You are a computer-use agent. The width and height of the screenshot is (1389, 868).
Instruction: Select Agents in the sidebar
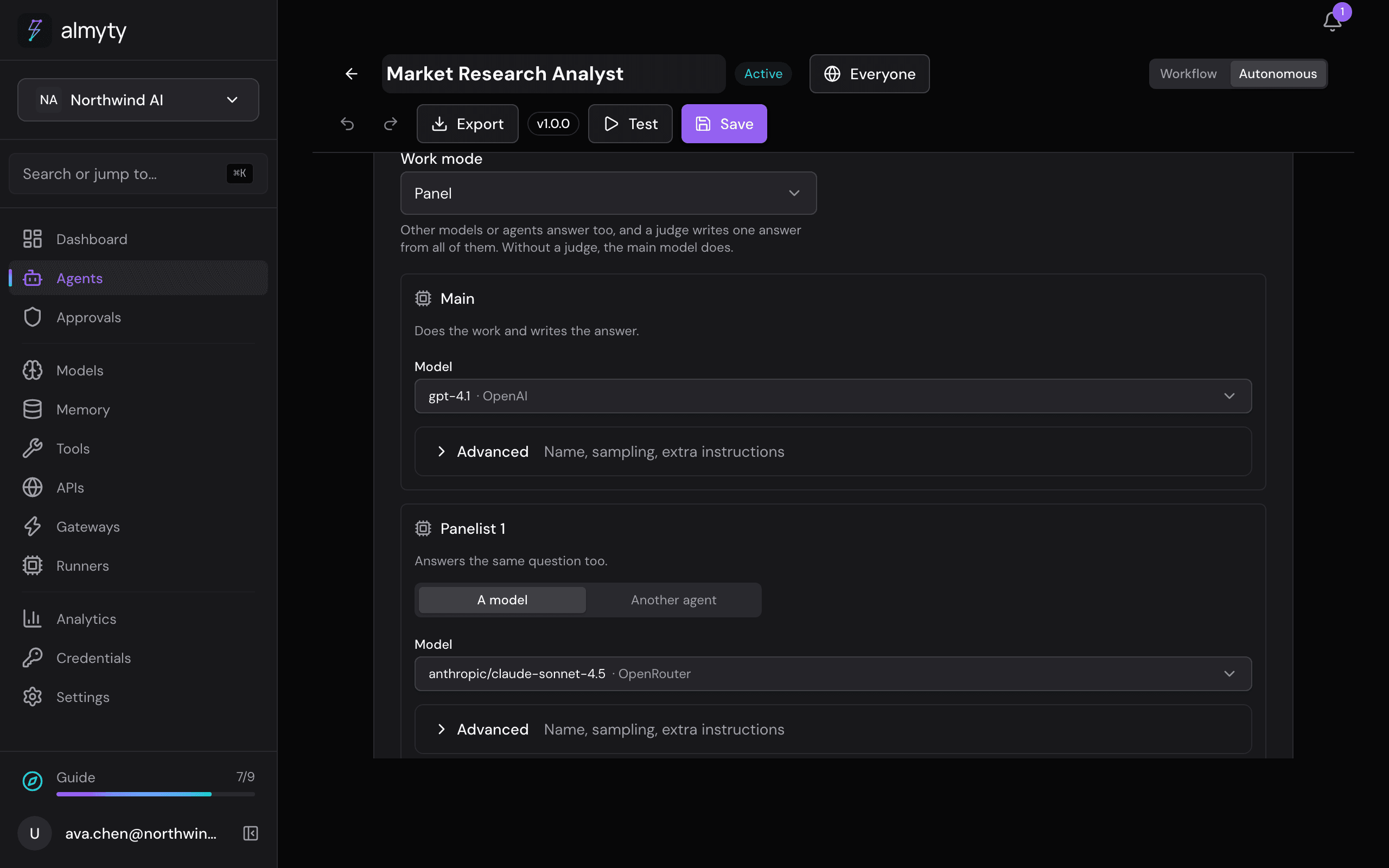pyautogui.click(x=138, y=278)
